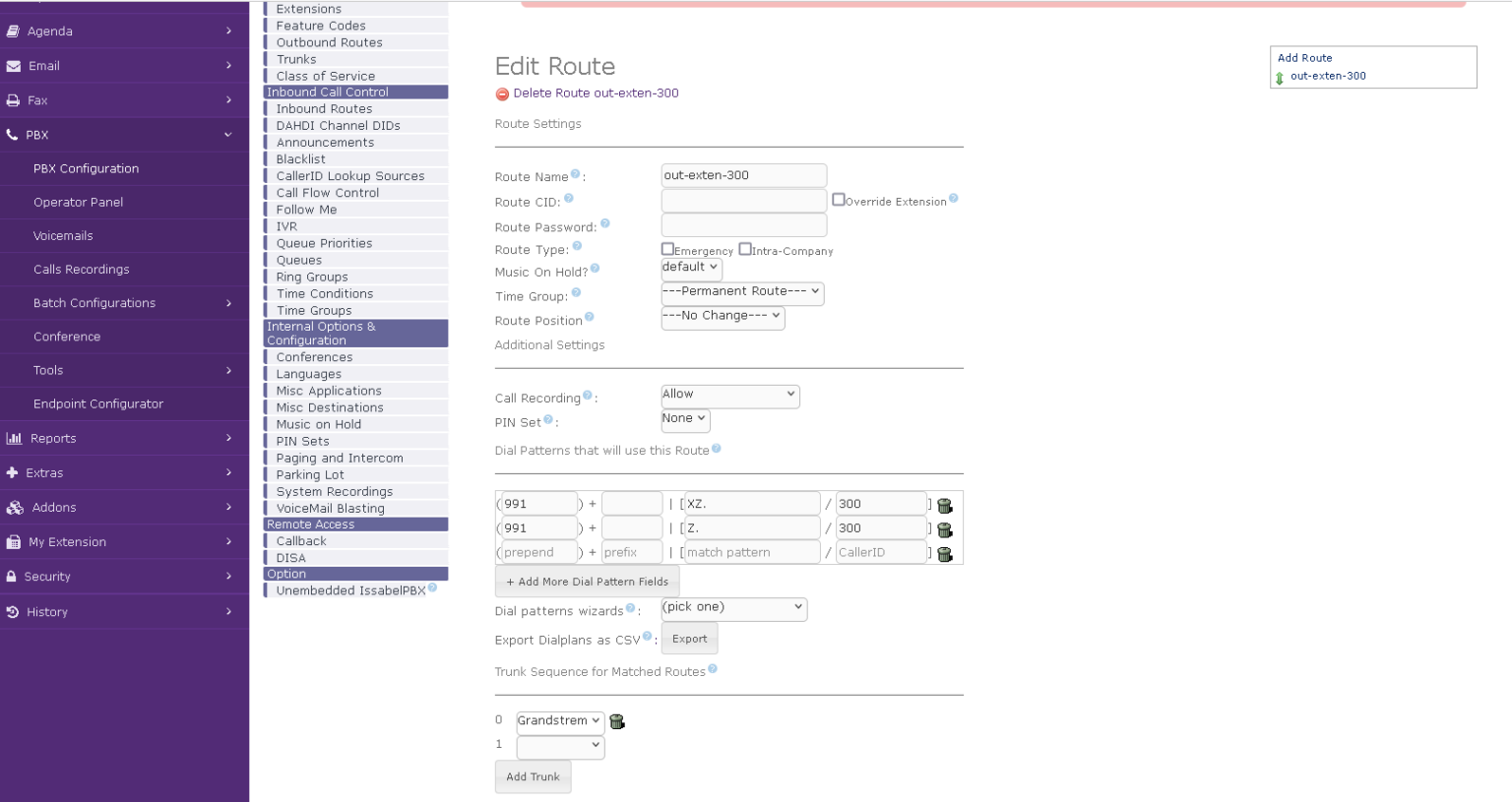Screen dimensions: 1512x802
Task: Open Outbound Routes in the PBX menu
Action: (329, 42)
